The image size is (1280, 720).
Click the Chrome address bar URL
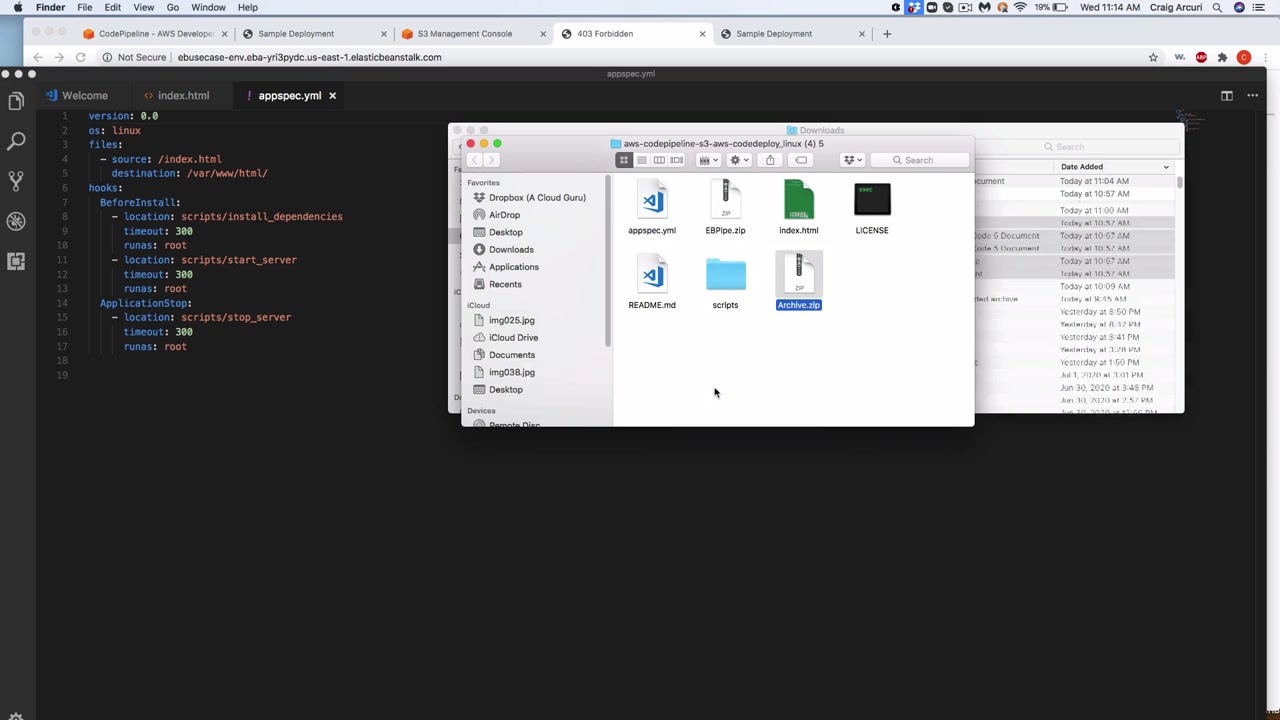309,57
